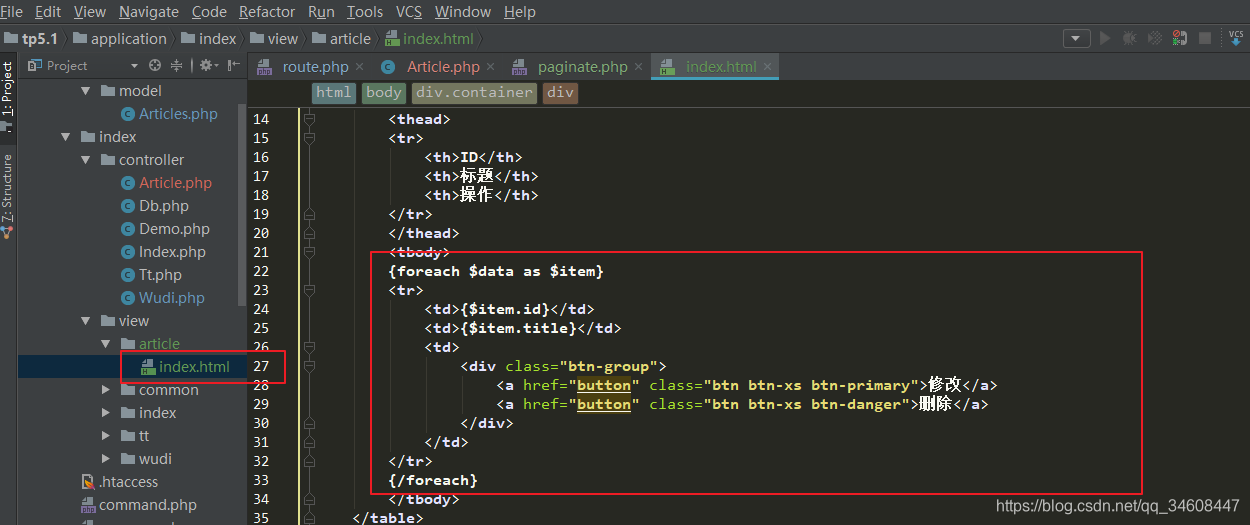Open the File menu
The image size is (1250, 525).
(11, 12)
